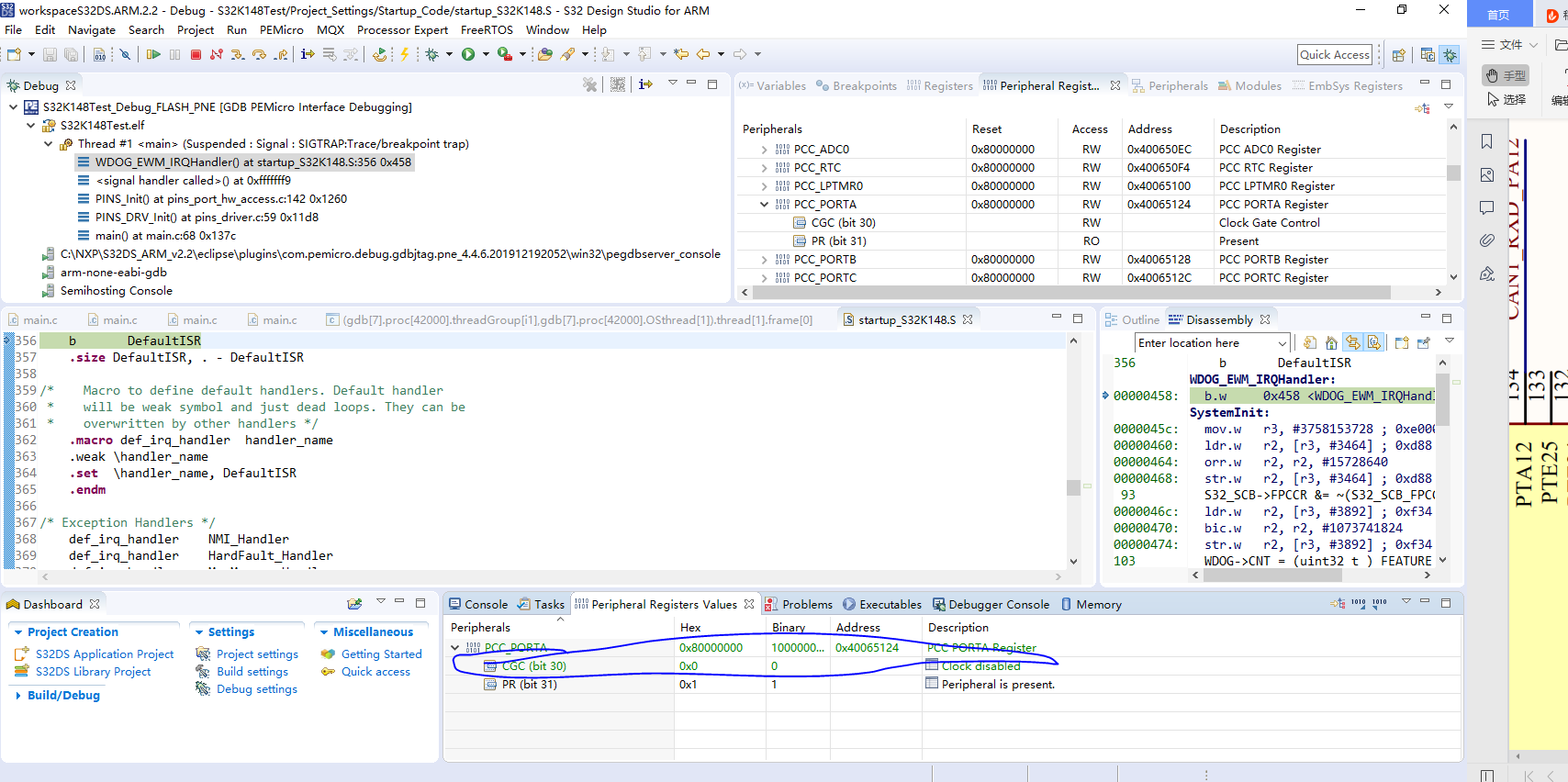Open the FreeRTOS menu

487,29
